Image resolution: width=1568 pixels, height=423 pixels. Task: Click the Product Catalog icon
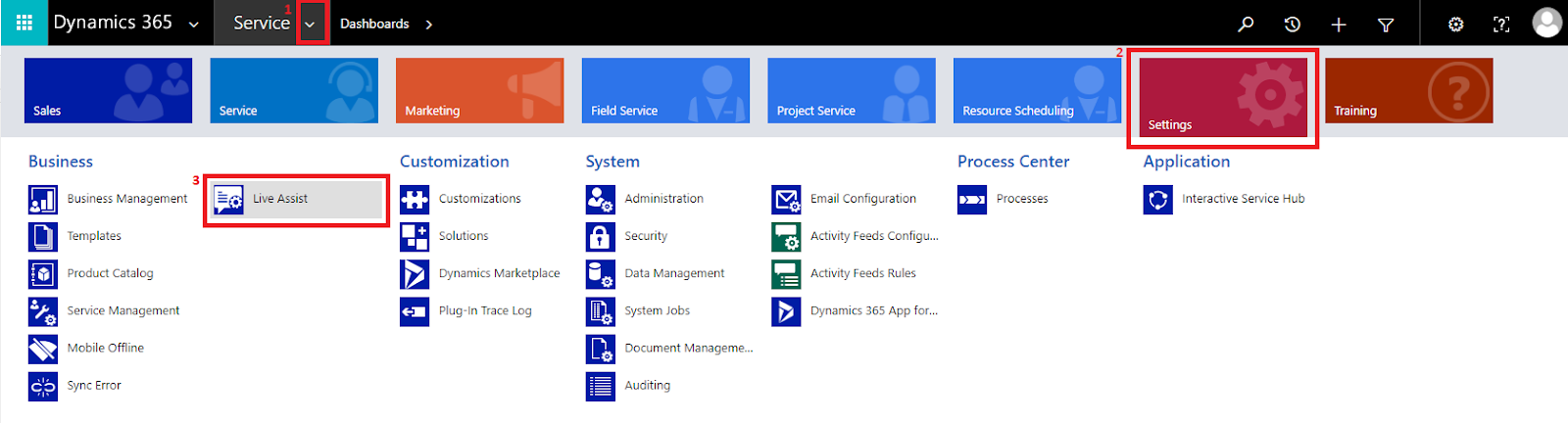pyautogui.click(x=43, y=273)
